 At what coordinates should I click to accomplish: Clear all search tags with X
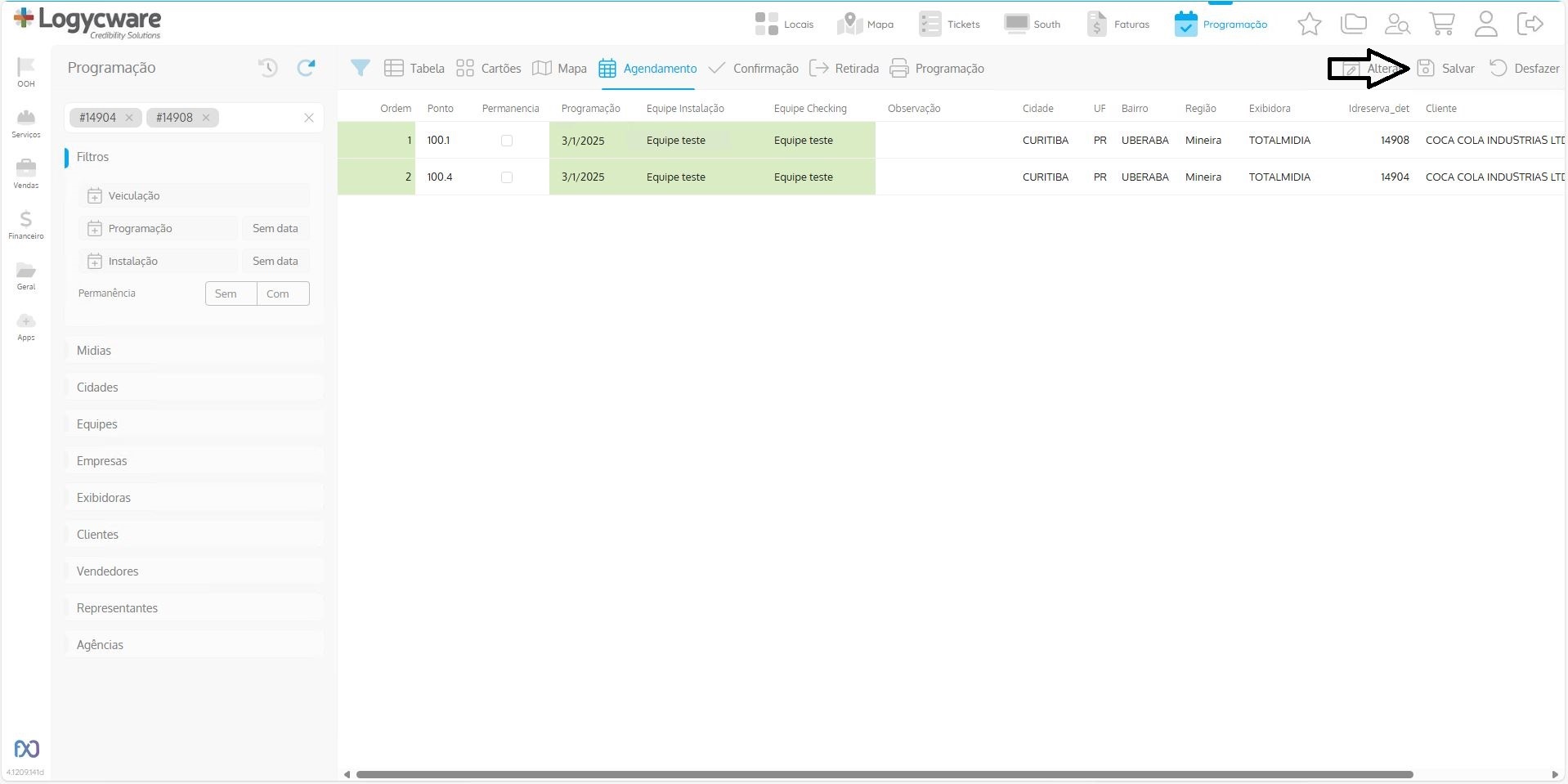click(x=309, y=118)
